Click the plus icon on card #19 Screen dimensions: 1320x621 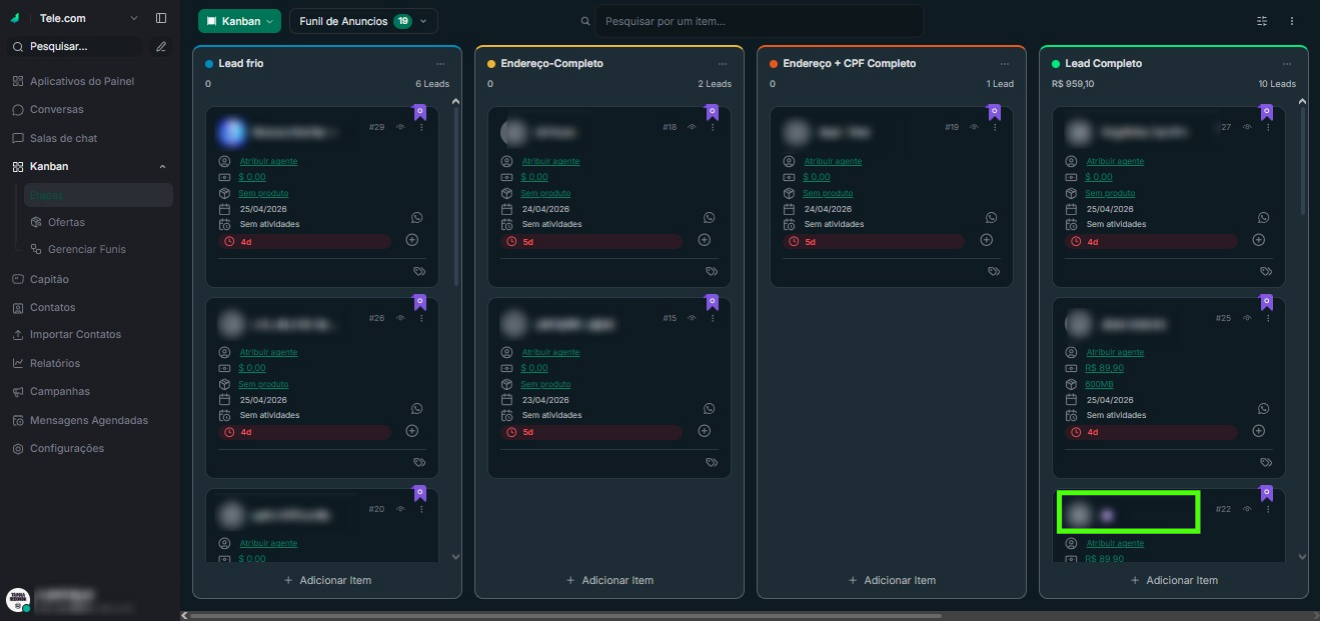986,239
